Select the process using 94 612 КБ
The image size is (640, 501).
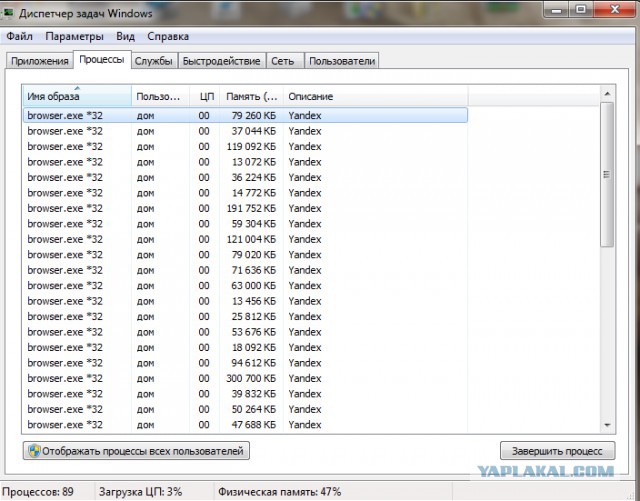tap(245, 363)
